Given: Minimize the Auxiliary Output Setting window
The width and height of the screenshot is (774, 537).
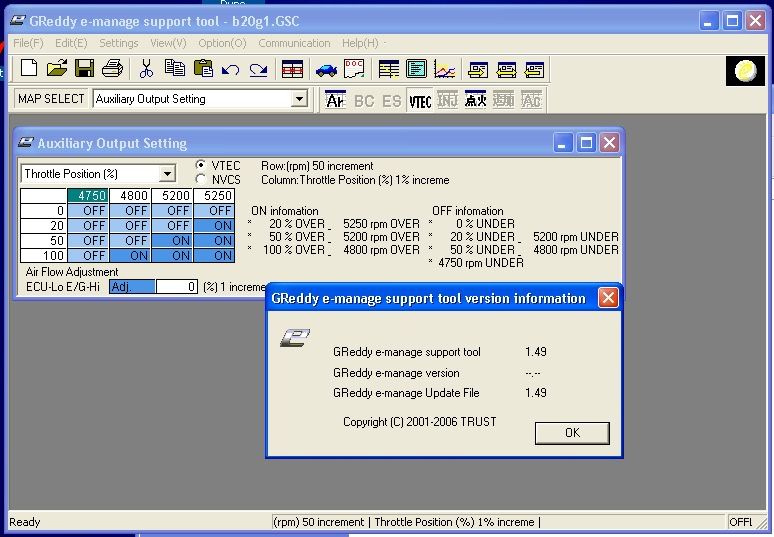Looking at the screenshot, I should pyautogui.click(x=562, y=143).
